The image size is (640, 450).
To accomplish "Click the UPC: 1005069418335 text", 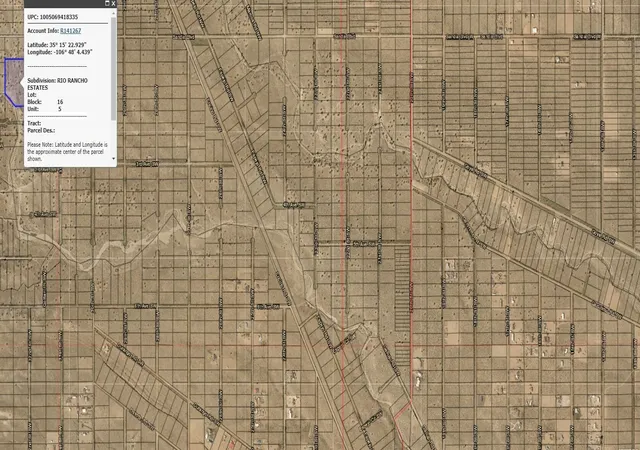I will (53, 17).
